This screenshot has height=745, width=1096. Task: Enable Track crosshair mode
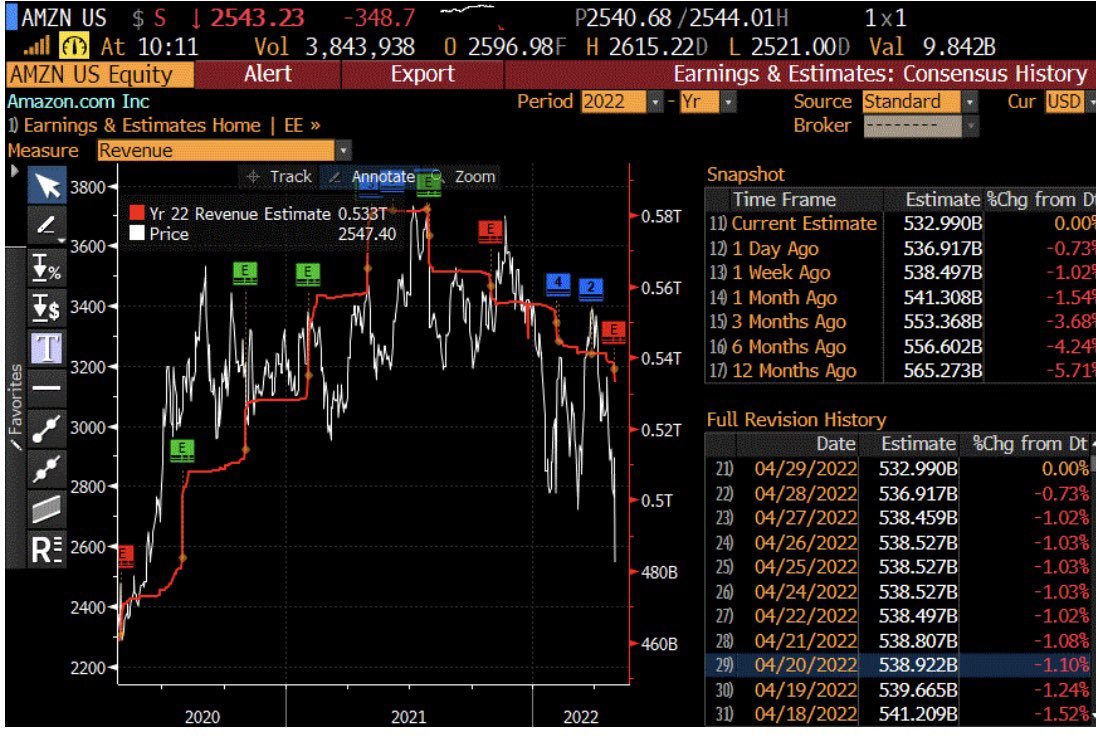point(280,177)
